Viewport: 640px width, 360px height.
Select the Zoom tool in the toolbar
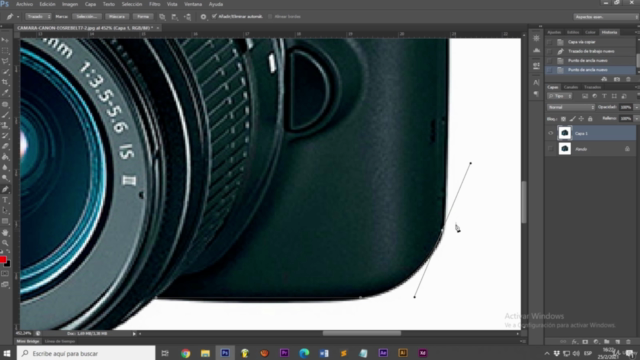pyautogui.click(x=5, y=243)
